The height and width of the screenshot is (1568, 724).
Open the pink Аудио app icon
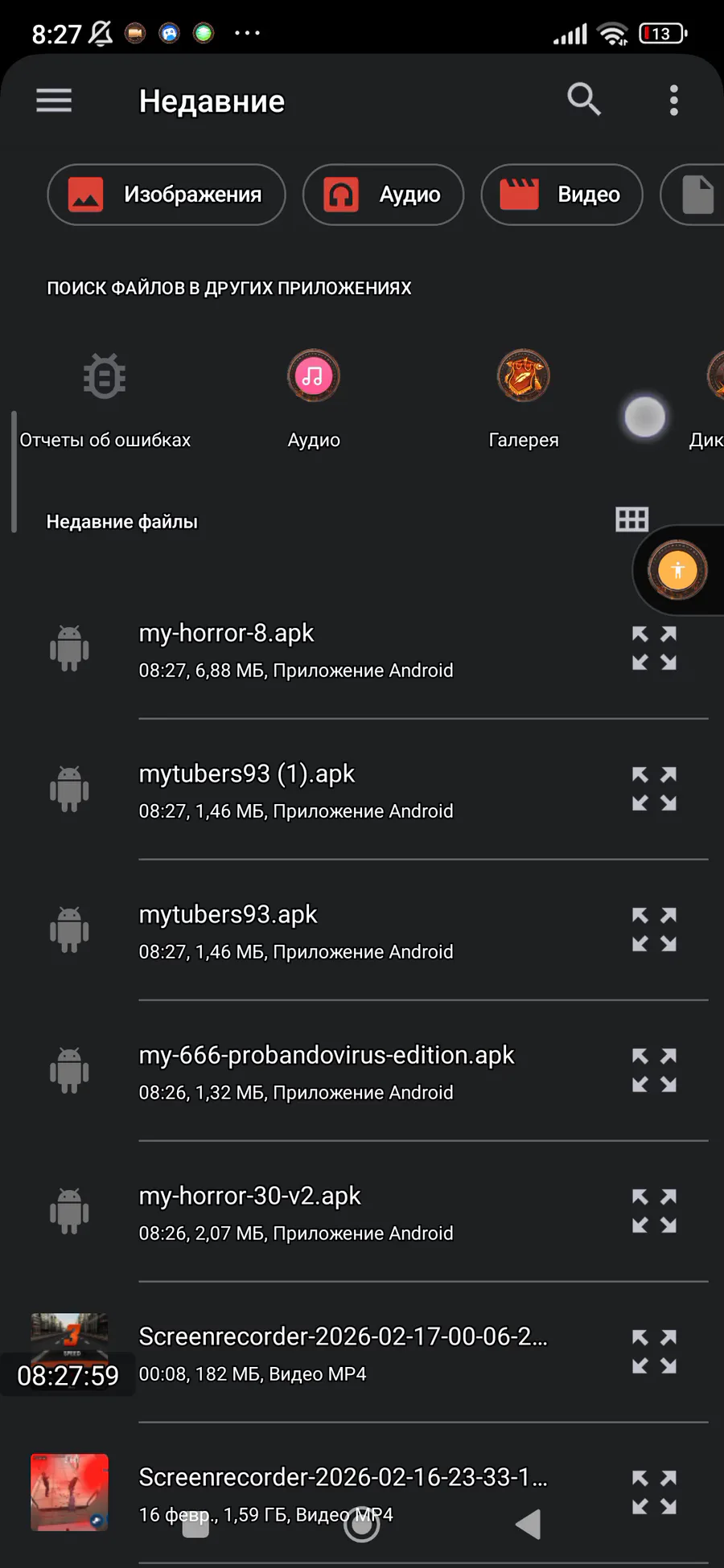pyautogui.click(x=314, y=376)
